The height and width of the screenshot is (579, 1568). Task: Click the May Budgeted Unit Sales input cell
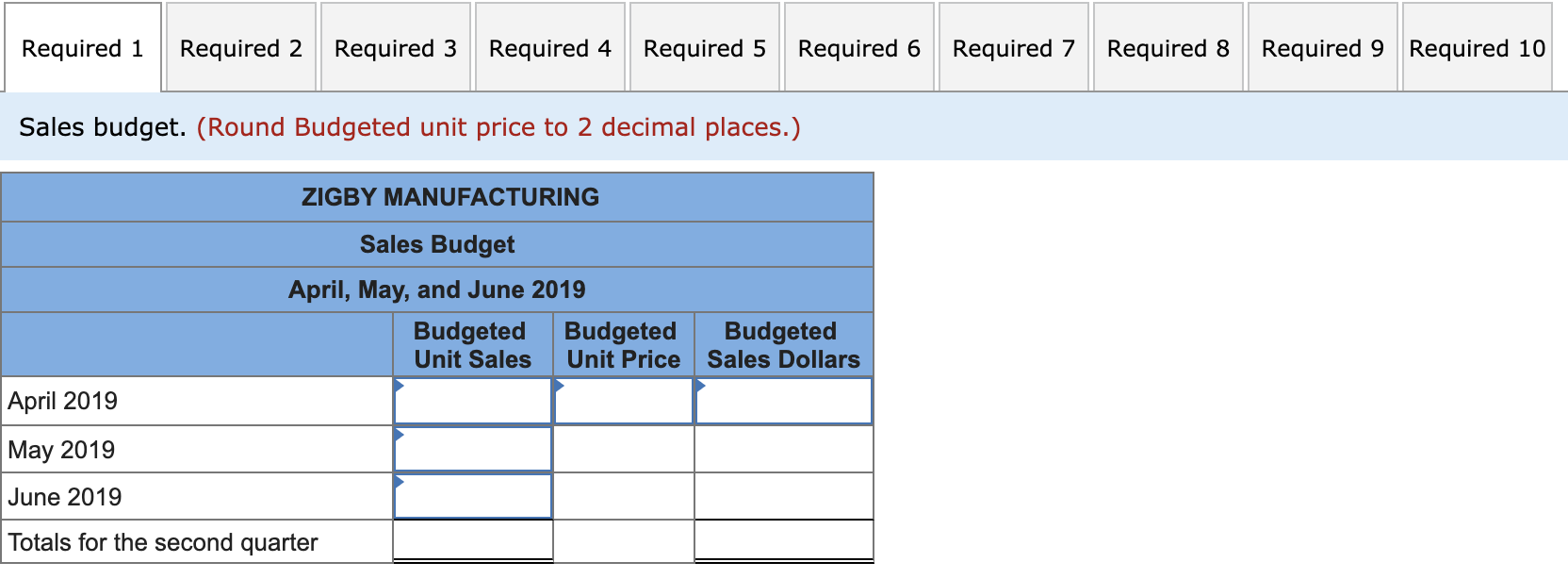point(472,450)
